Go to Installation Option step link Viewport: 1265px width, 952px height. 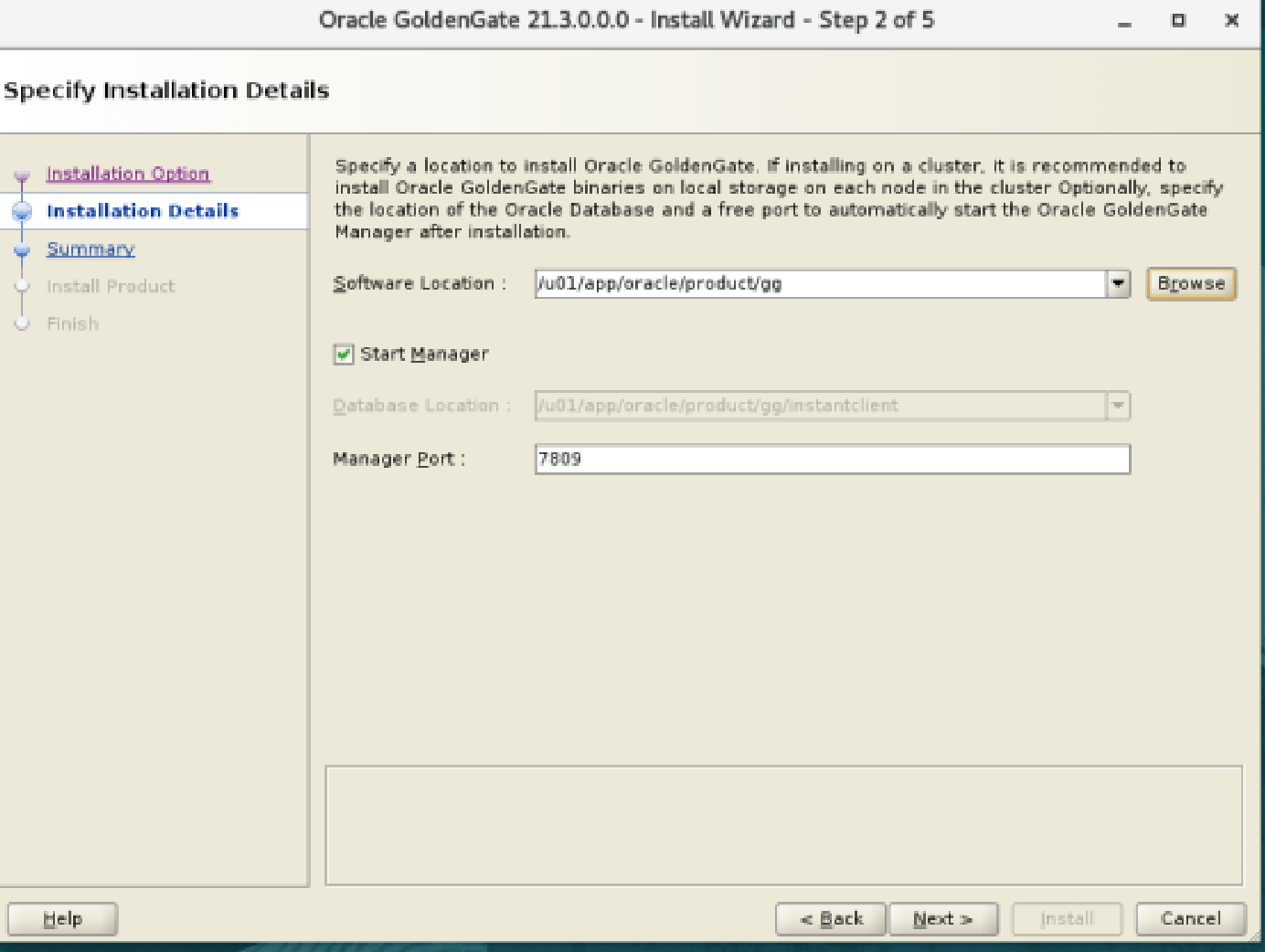[128, 174]
